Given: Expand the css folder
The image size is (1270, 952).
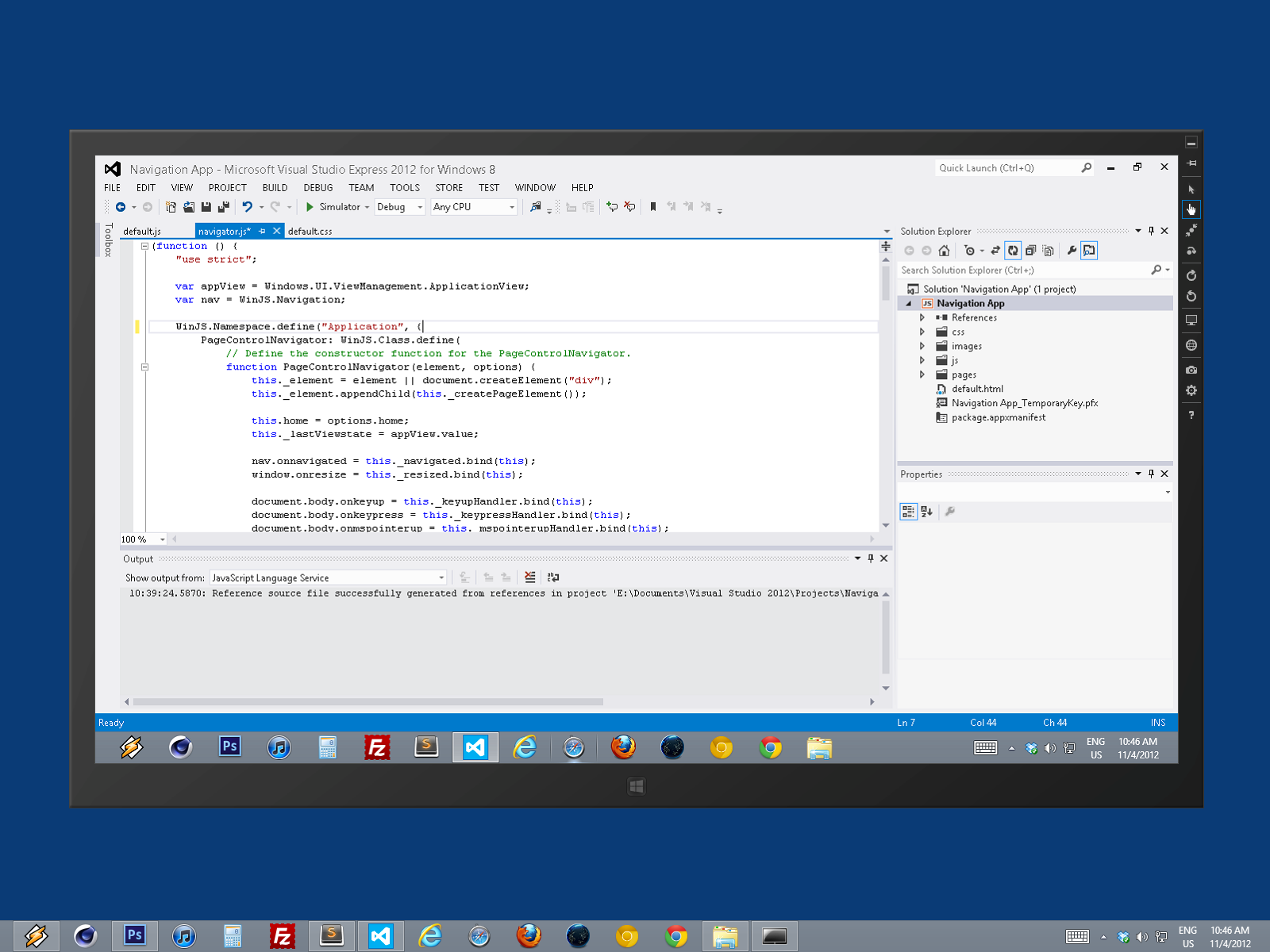Looking at the screenshot, I should [922, 332].
